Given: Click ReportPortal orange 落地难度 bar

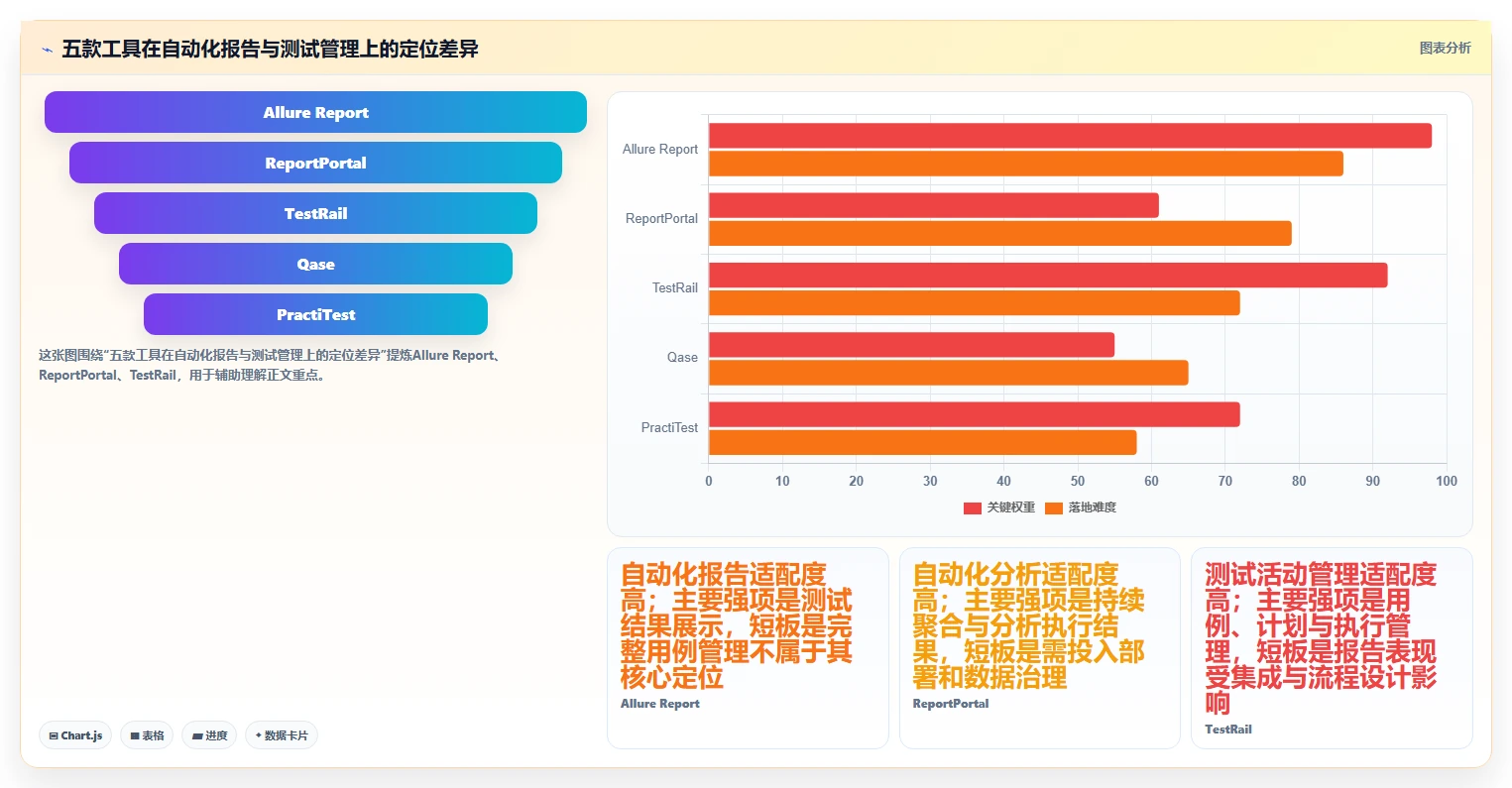Looking at the screenshot, I should point(1000,233).
